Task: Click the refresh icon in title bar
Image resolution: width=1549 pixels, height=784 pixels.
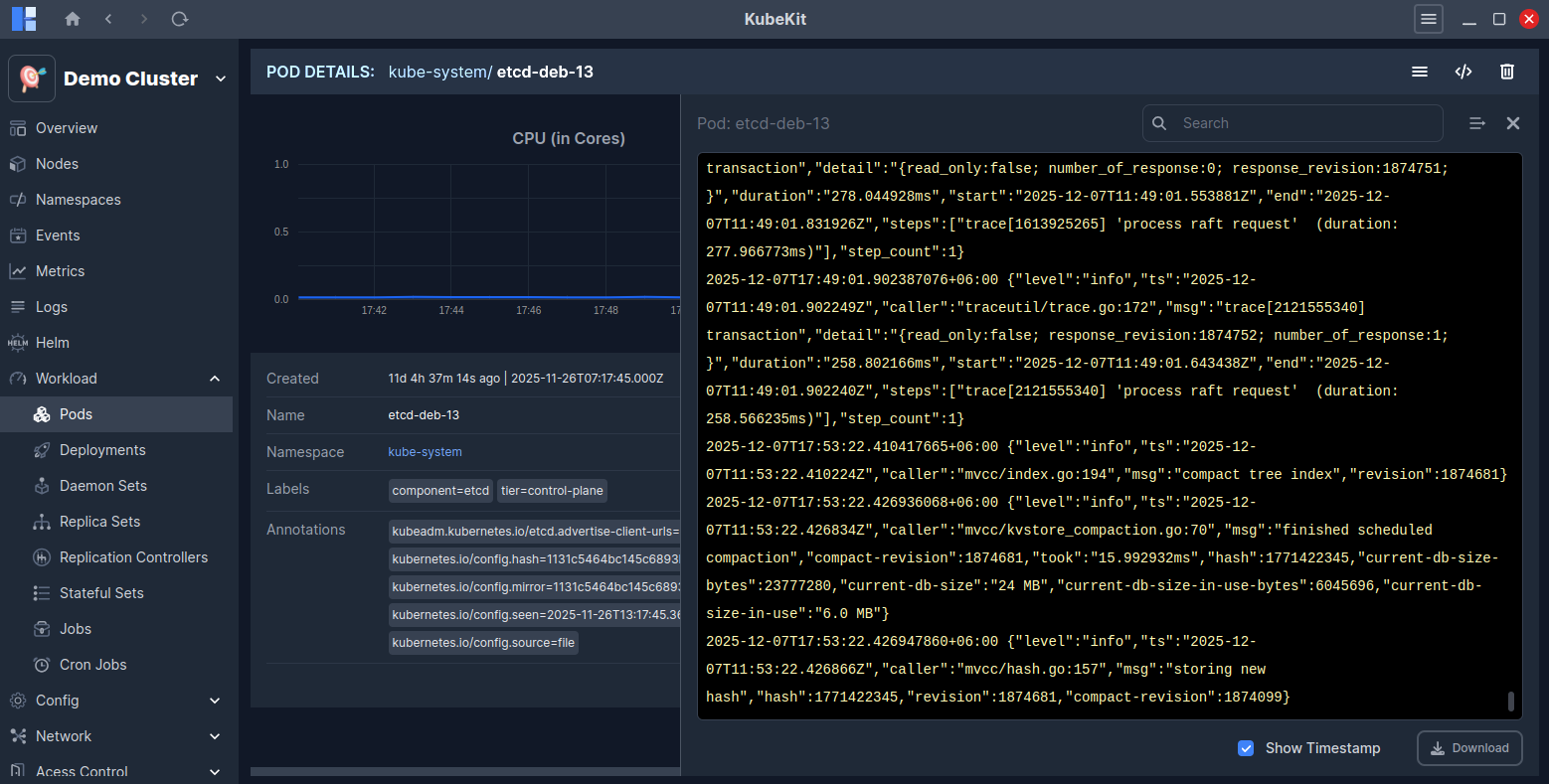Action: click(180, 19)
